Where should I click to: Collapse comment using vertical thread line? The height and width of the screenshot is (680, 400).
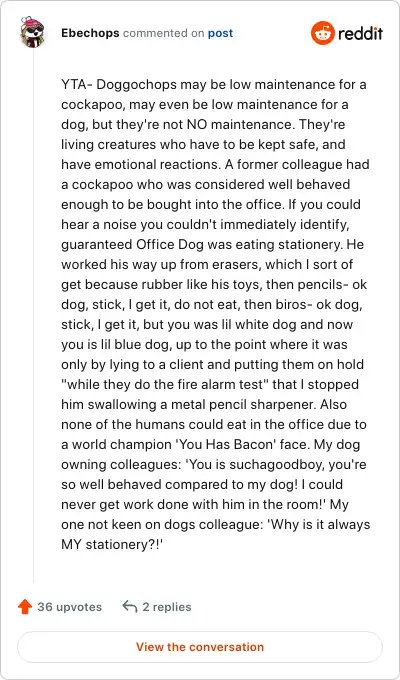(33, 317)
